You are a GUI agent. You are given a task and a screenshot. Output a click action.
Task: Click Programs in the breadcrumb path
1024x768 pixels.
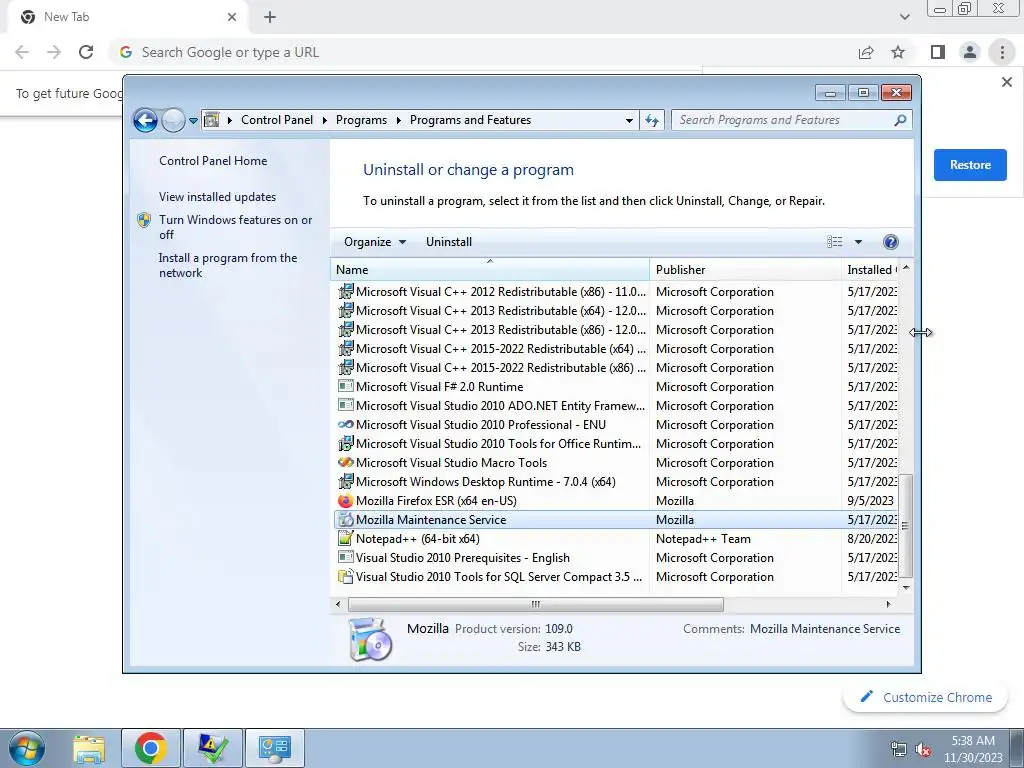(361, 120)
